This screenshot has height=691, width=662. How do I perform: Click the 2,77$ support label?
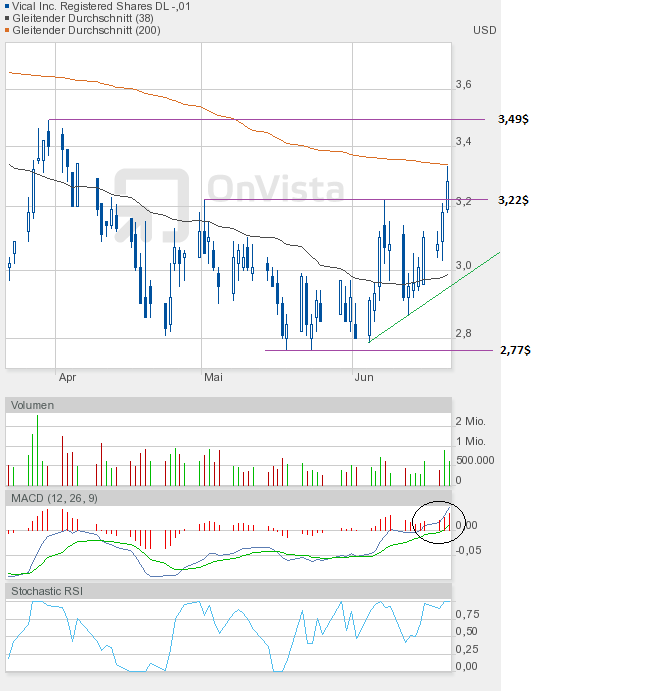coord(515,350)
